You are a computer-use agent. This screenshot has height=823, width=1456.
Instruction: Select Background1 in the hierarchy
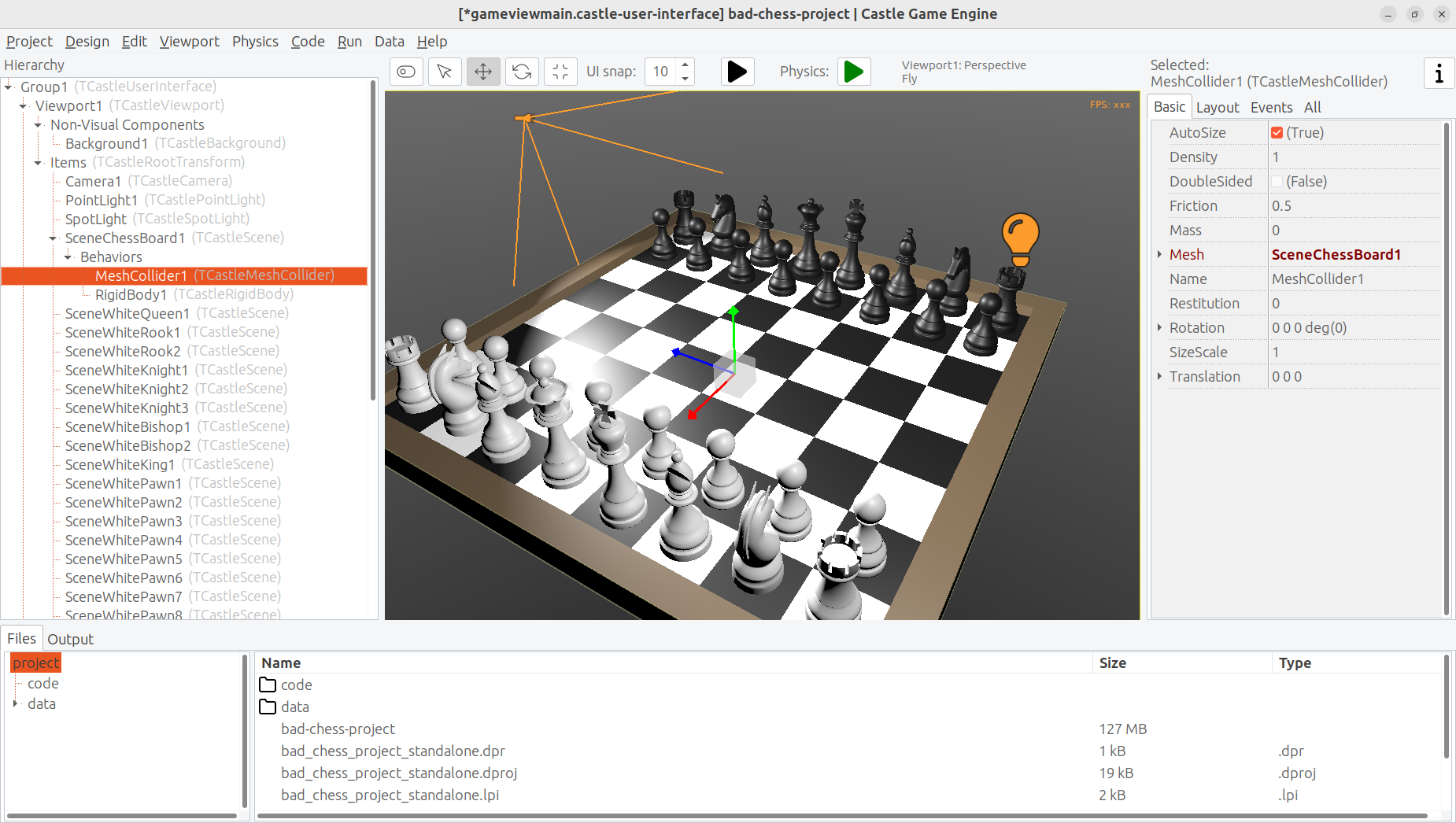176,143
